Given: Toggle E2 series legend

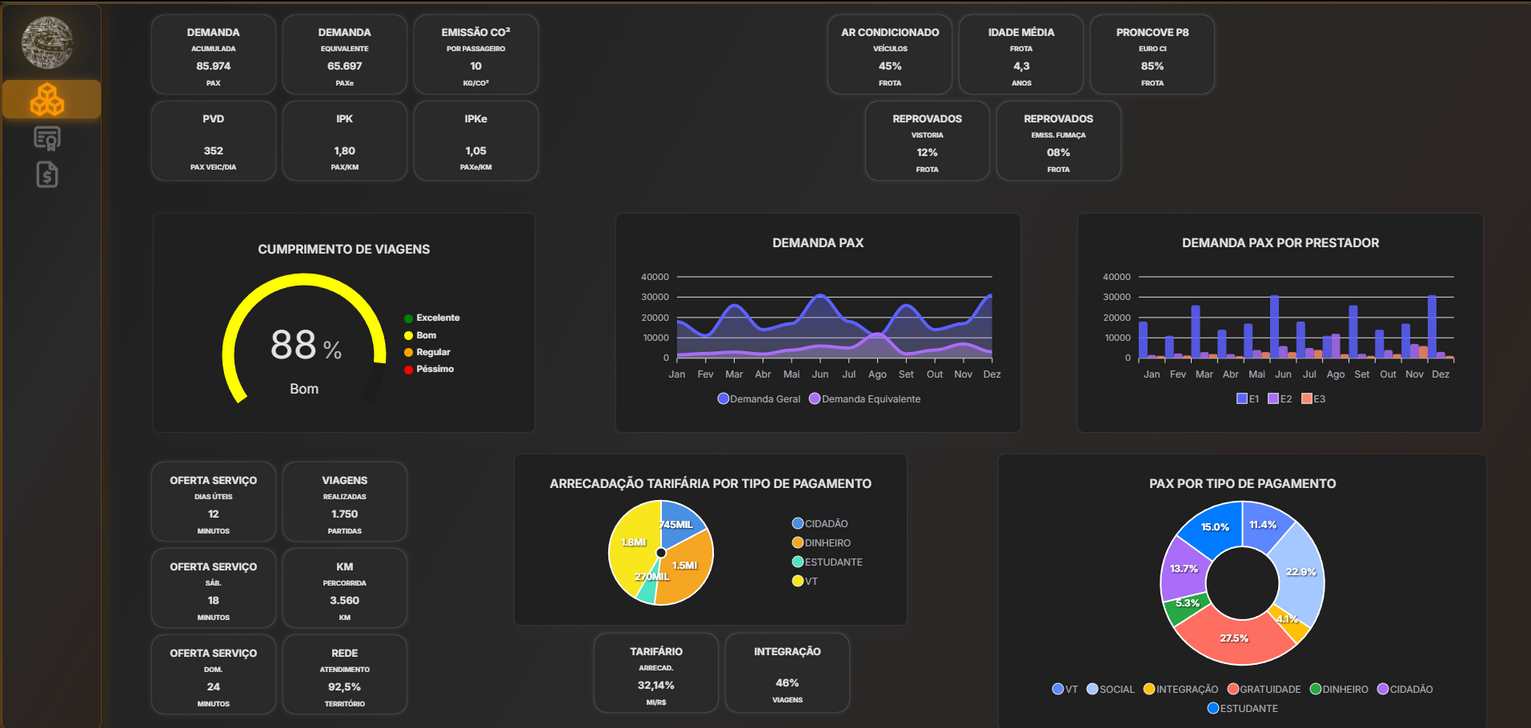Looking at the screenshot, I should [x=1280, y=399].
